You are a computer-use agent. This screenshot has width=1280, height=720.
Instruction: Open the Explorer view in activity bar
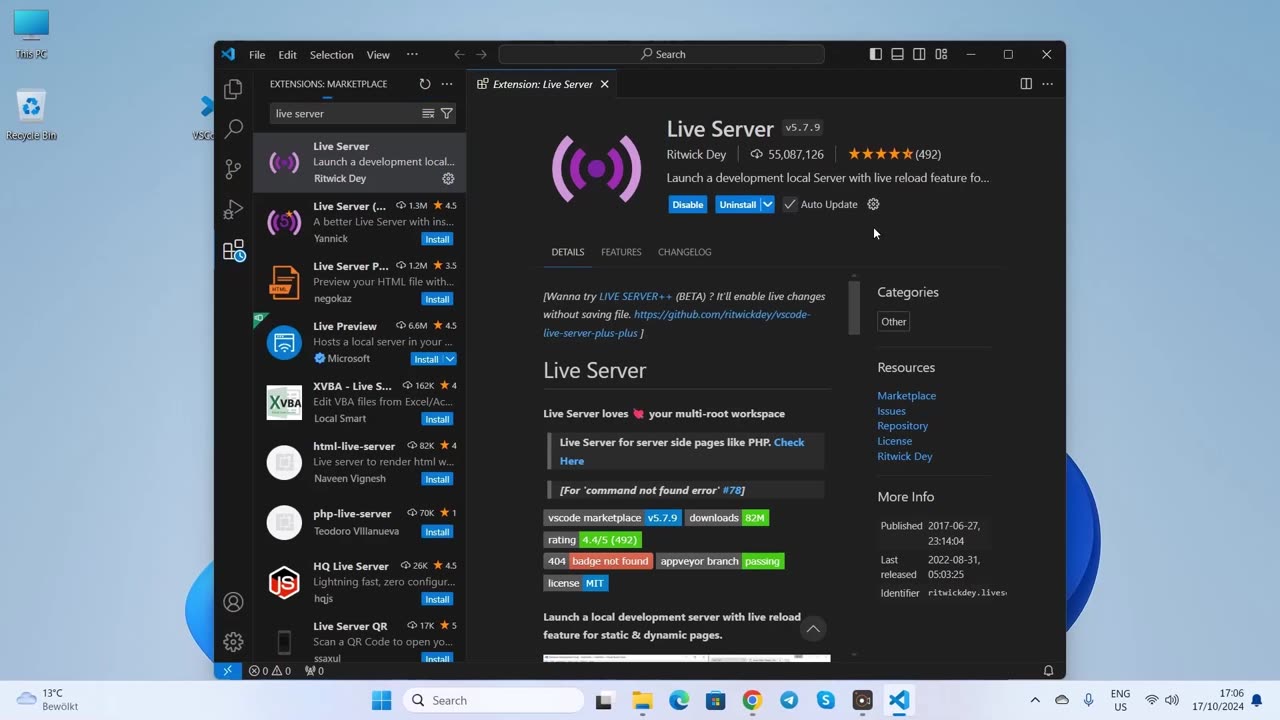(233, 89)
